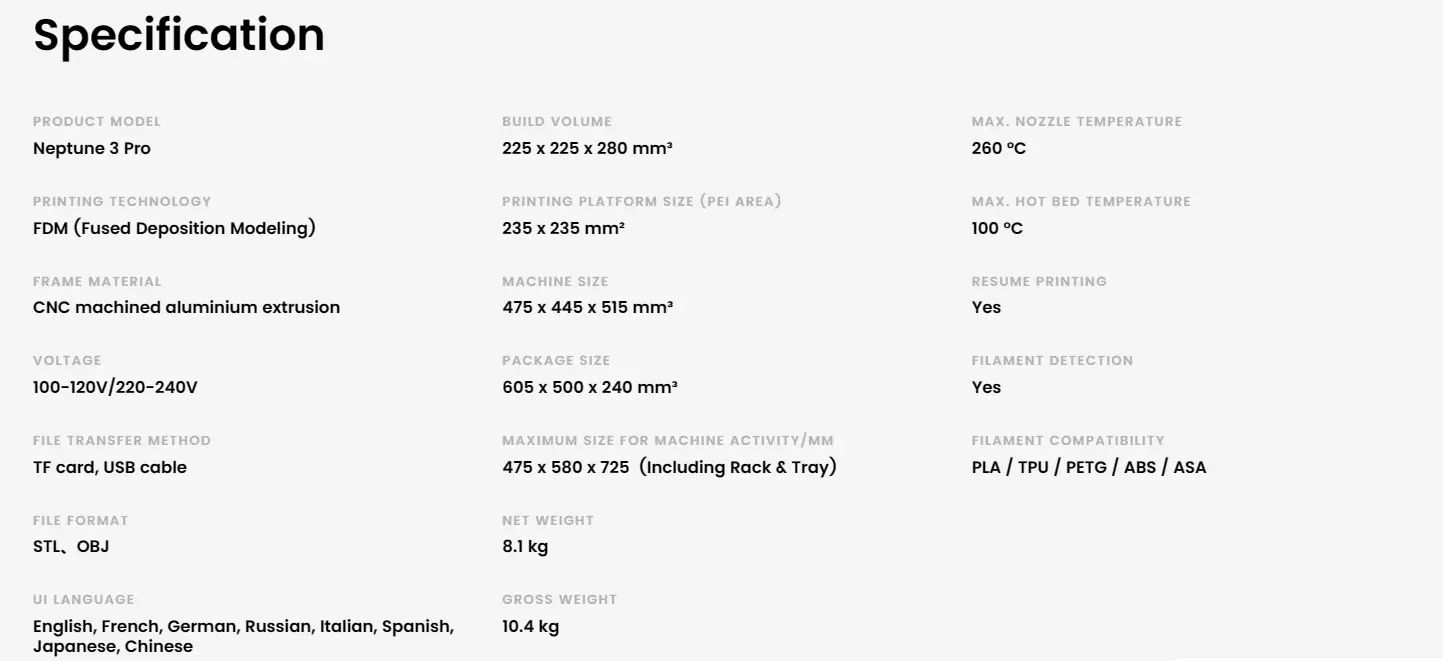Viewport: 1443px width, 661px height.
Task: Click the 225 x 225 x 280 mm³ value
Action: (587, 148)
